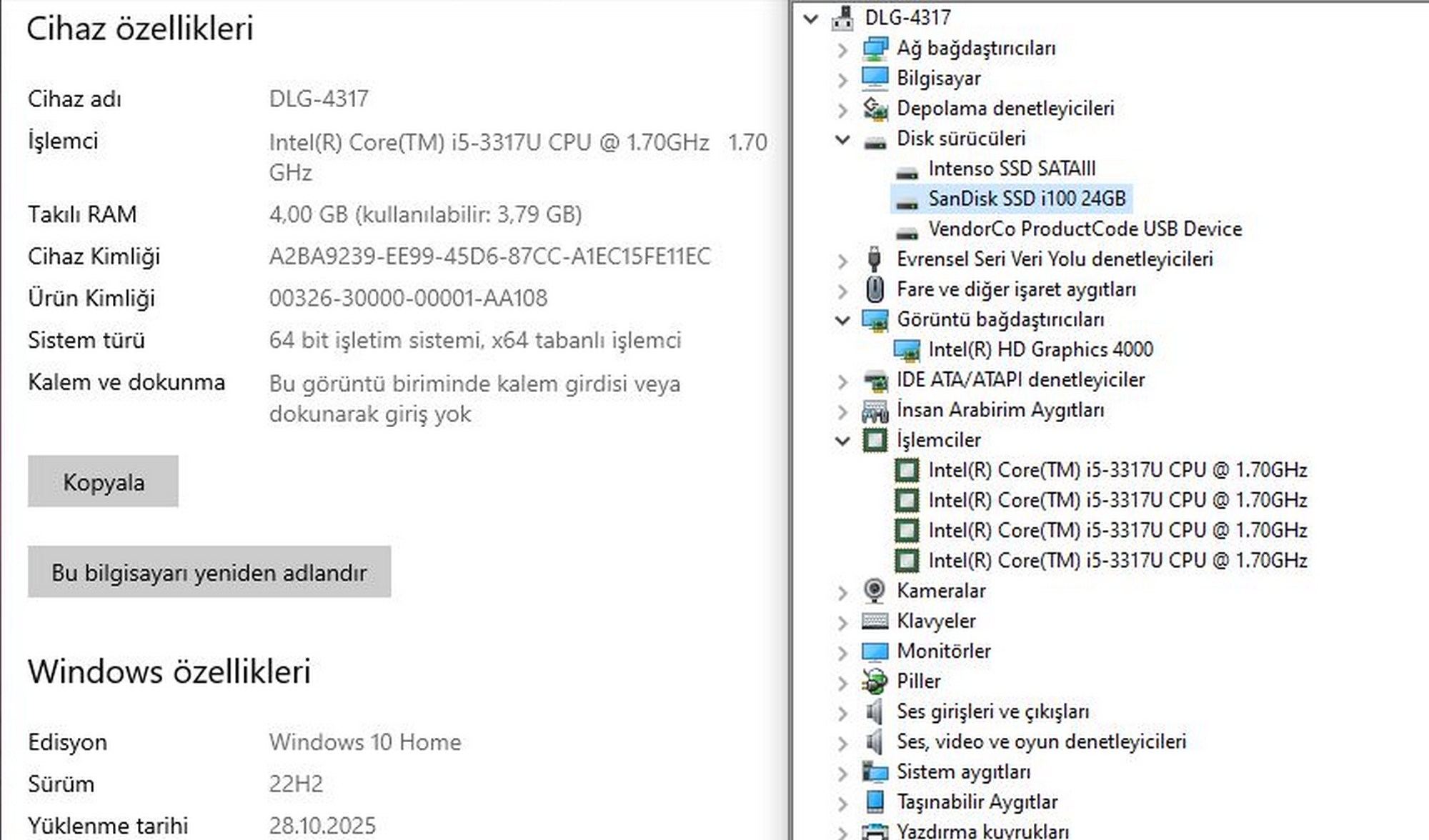Expand the Bilgisayar node
This screenshot has width=1429, height=840.
pyautogui.click(x=842, y=79)
